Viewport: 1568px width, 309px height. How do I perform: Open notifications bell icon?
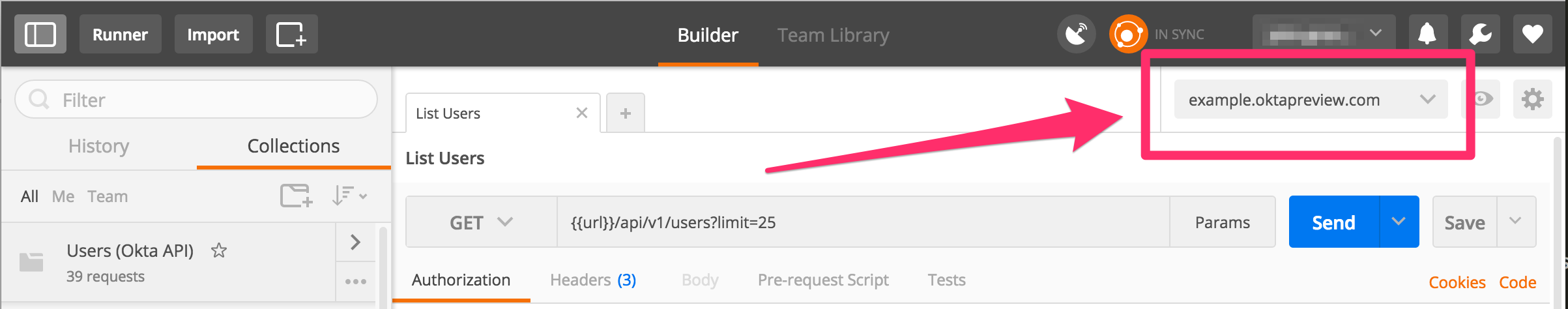click(x=1427, y=35)
